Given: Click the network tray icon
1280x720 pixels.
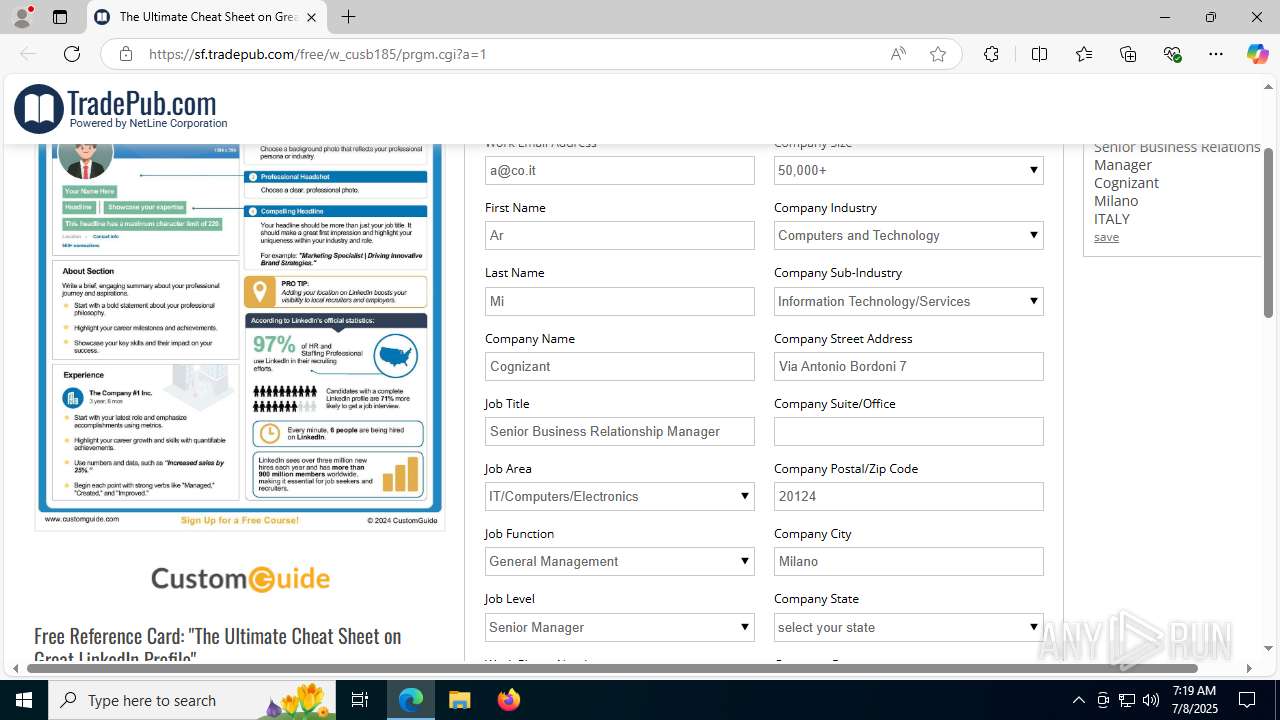Looking at the screenshot, I should [1127, 700].
